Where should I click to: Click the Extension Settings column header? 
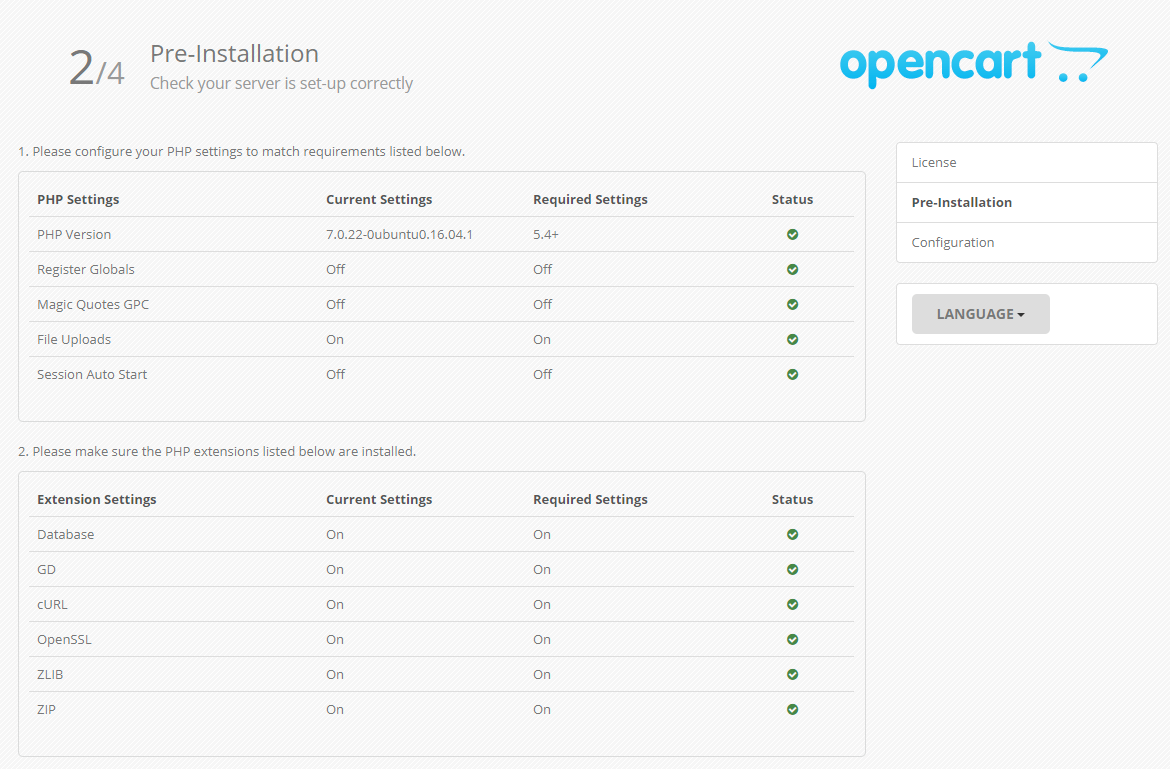(97, 499)
